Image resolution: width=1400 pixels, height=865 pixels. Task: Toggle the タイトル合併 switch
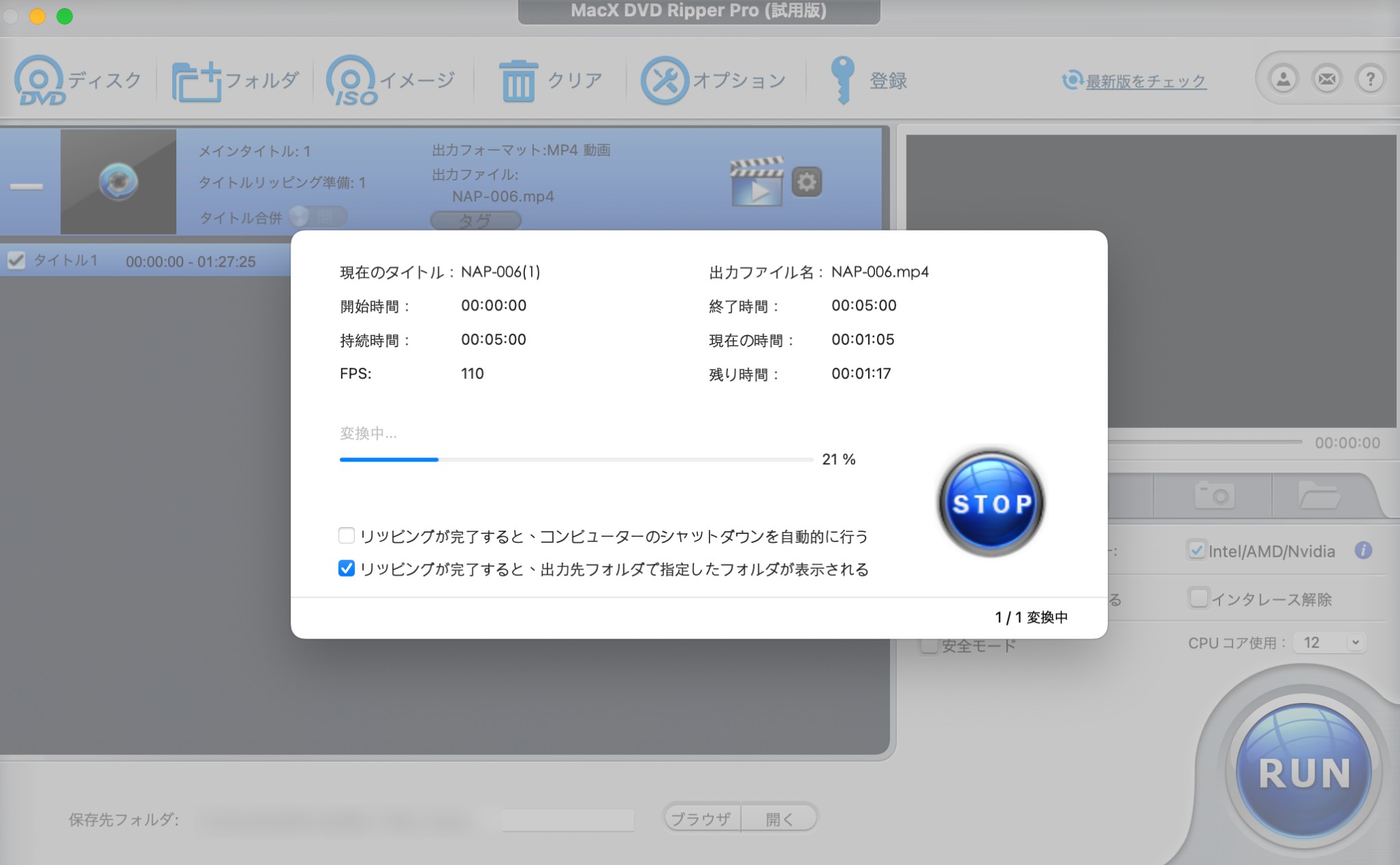pyautogui.click(x=318, y=217)
